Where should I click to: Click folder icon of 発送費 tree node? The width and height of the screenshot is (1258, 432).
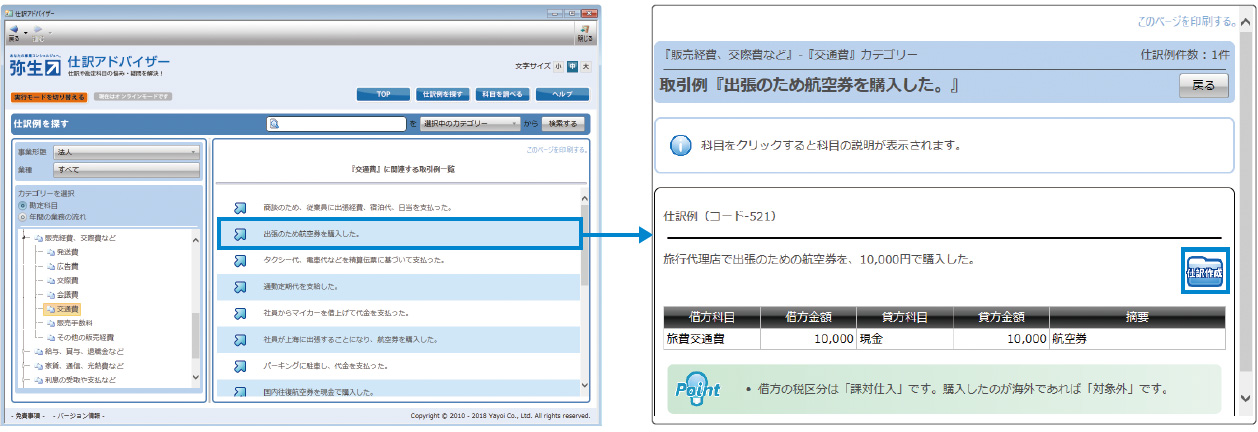point(50,253)
